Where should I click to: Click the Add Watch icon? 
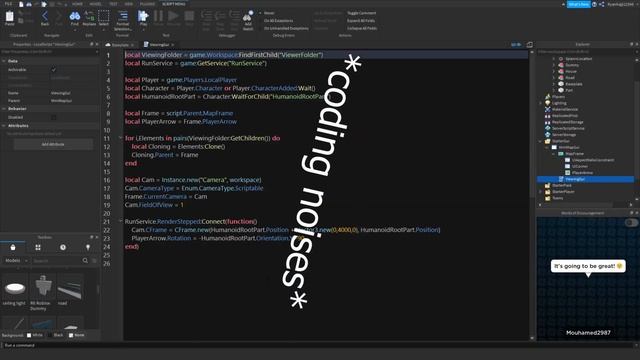[x=248, y=20]
